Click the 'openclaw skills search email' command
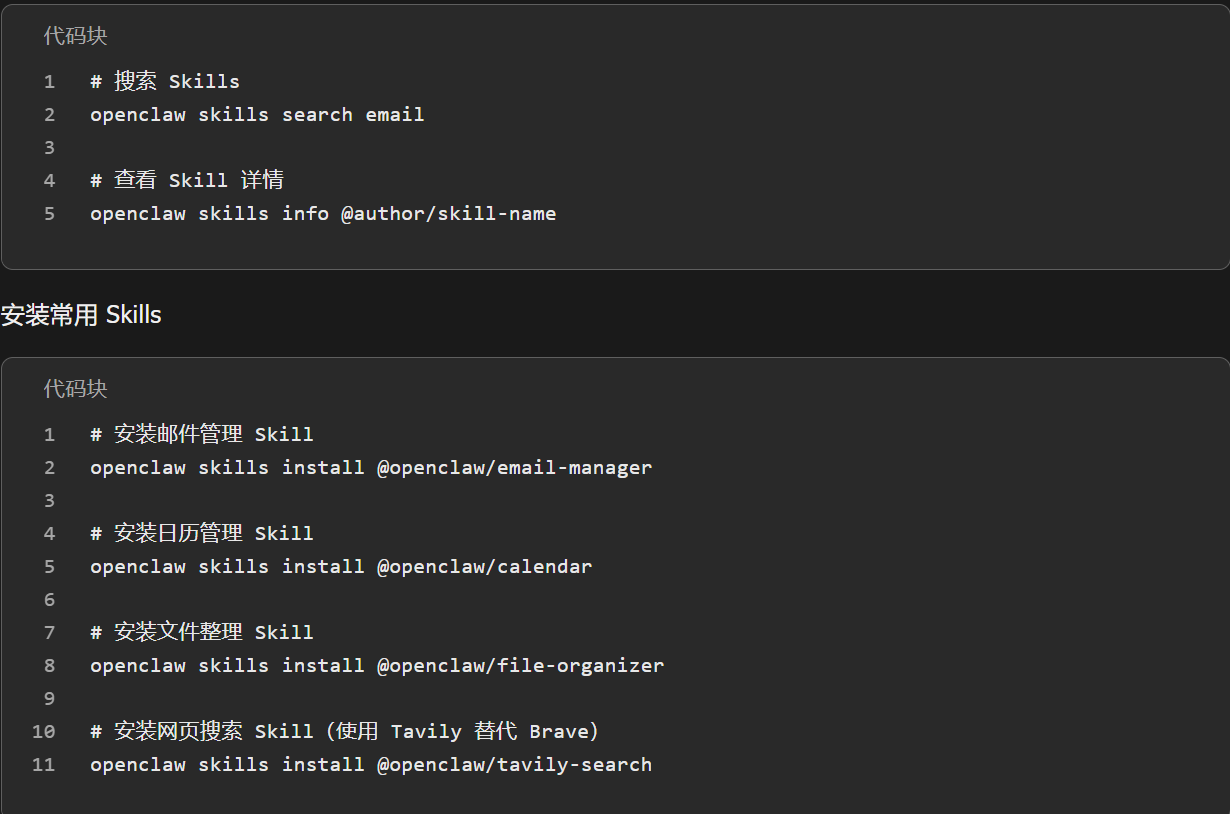Screen dimensions: 1230x814 click(257, 115)
